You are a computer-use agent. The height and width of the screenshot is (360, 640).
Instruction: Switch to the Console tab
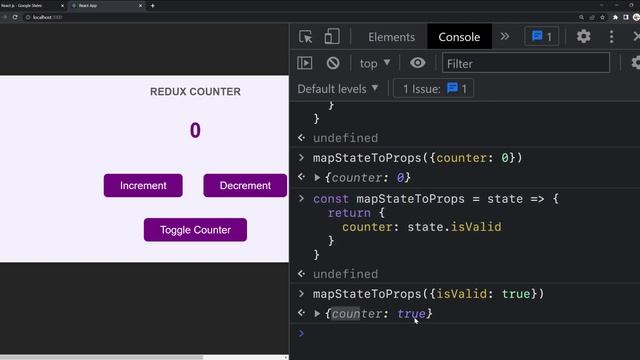(x=459, y=37)
